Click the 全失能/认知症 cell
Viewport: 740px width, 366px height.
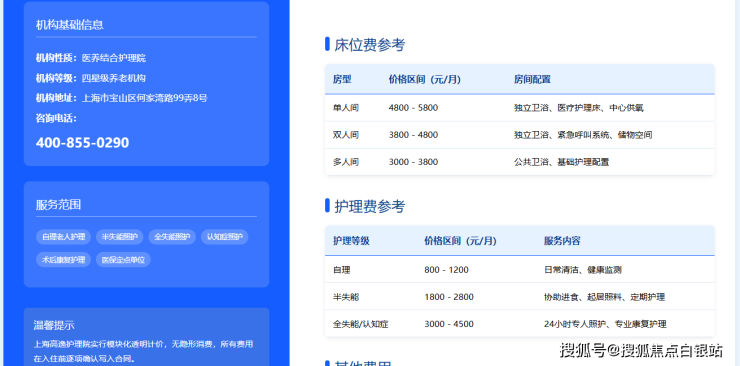click(361, 324)
